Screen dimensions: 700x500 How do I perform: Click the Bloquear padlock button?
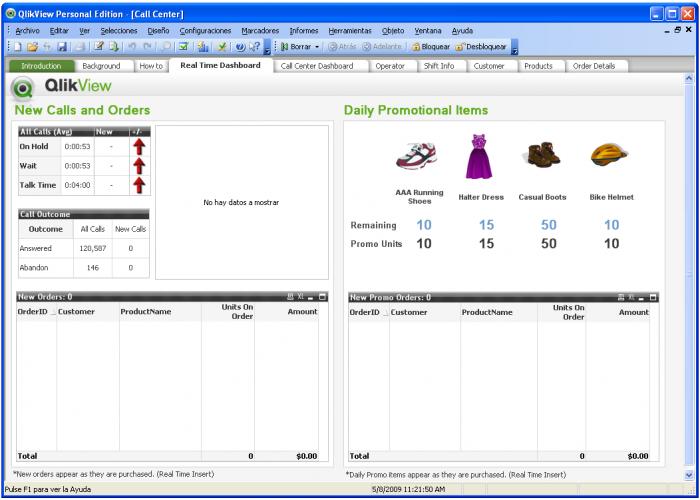(x=431, y=47)
